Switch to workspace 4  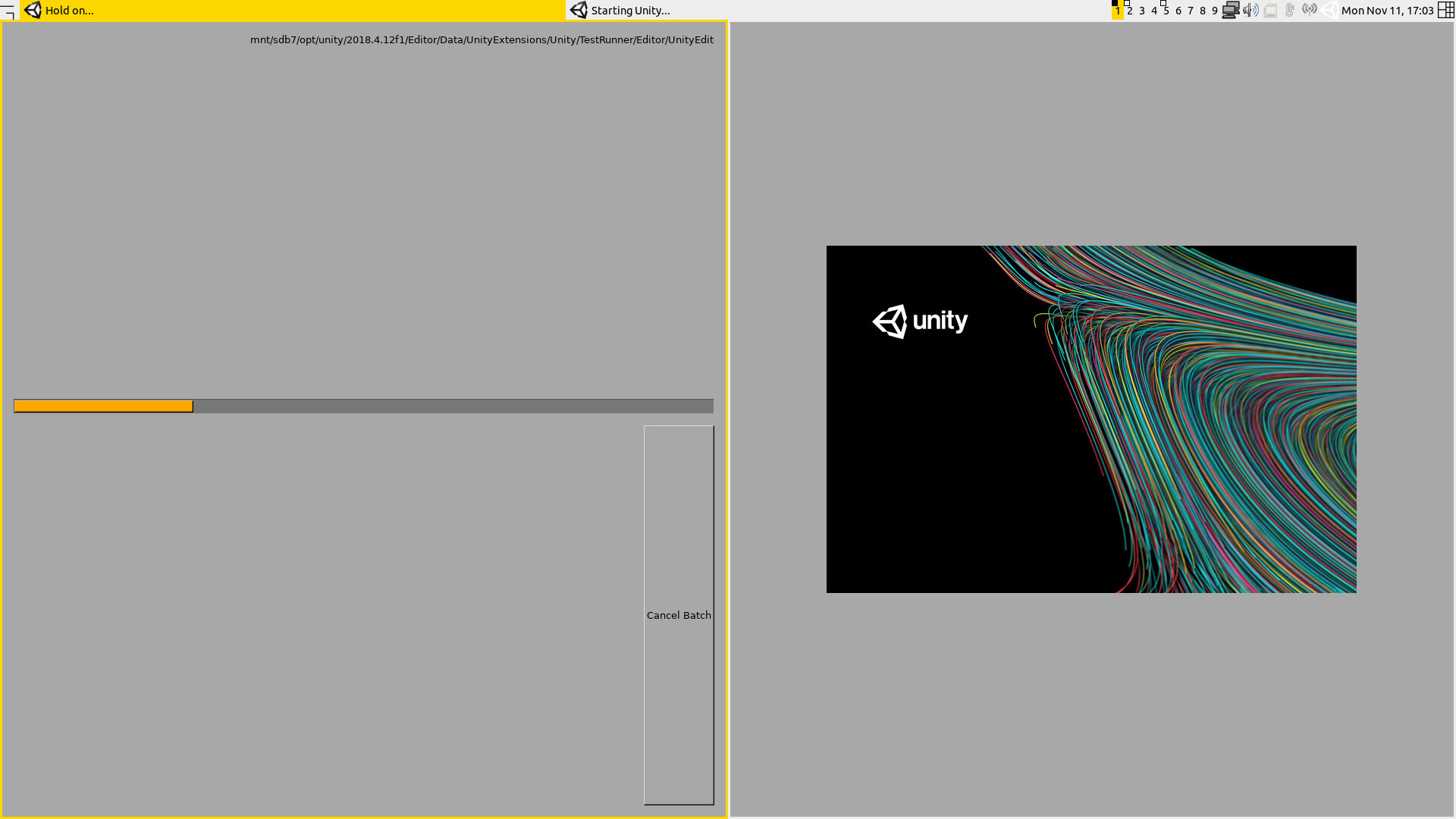[x=1153, y=11]
